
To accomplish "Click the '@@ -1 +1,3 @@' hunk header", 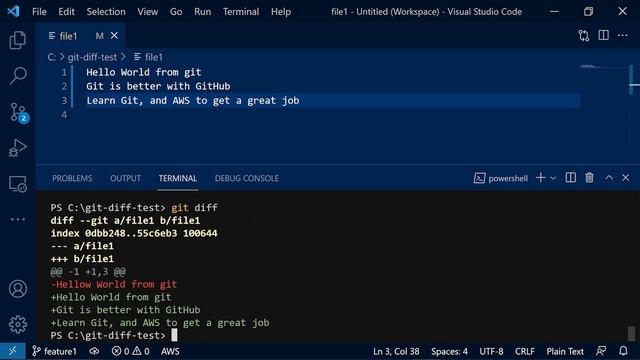I will pos(88,271).
